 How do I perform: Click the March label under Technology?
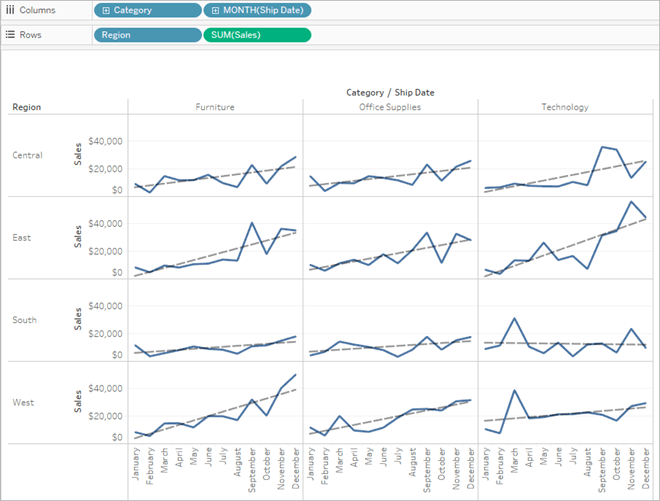(x=514, y=460)
